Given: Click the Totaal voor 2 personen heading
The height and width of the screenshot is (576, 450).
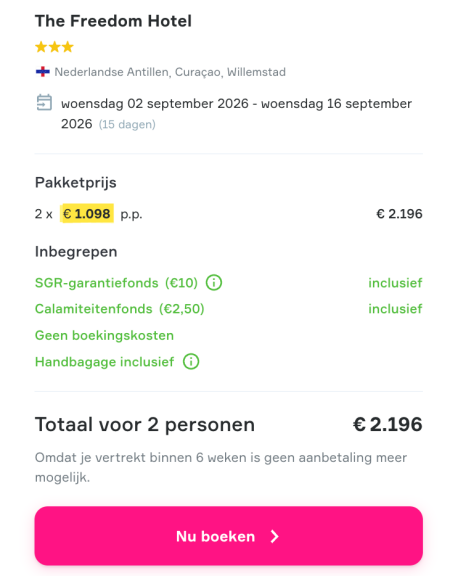Looking at the screenshot, I should [x=145, y=425].
